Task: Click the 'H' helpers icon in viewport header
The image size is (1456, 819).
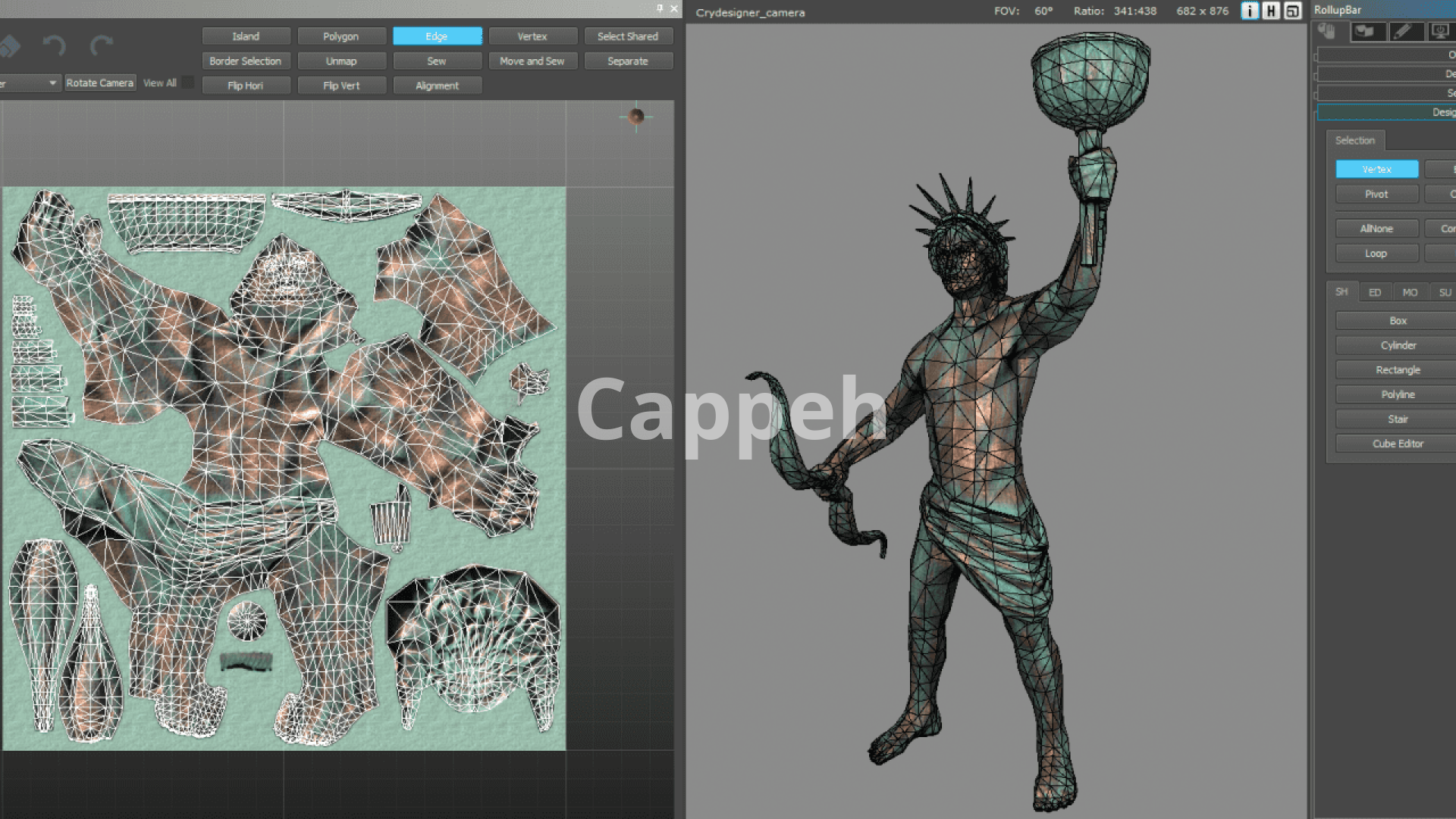Action: 1271,11
